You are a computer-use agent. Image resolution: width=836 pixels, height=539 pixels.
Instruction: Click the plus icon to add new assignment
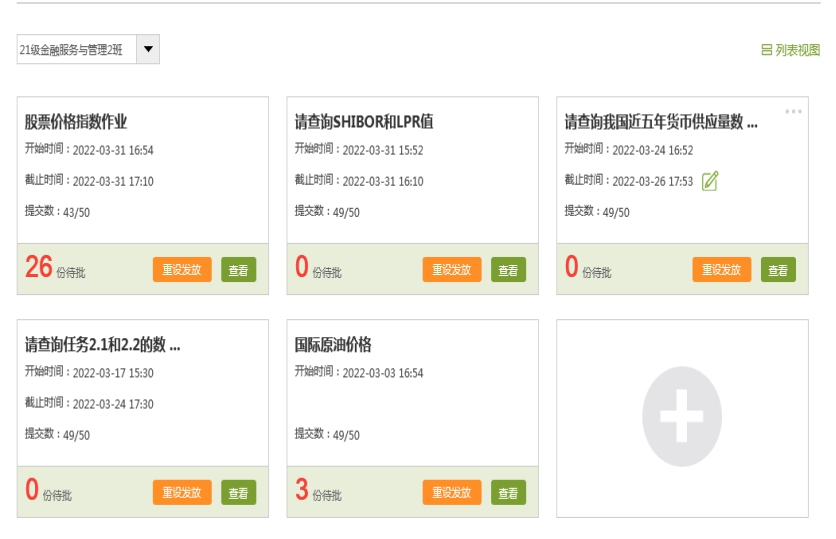click(682, 419)
